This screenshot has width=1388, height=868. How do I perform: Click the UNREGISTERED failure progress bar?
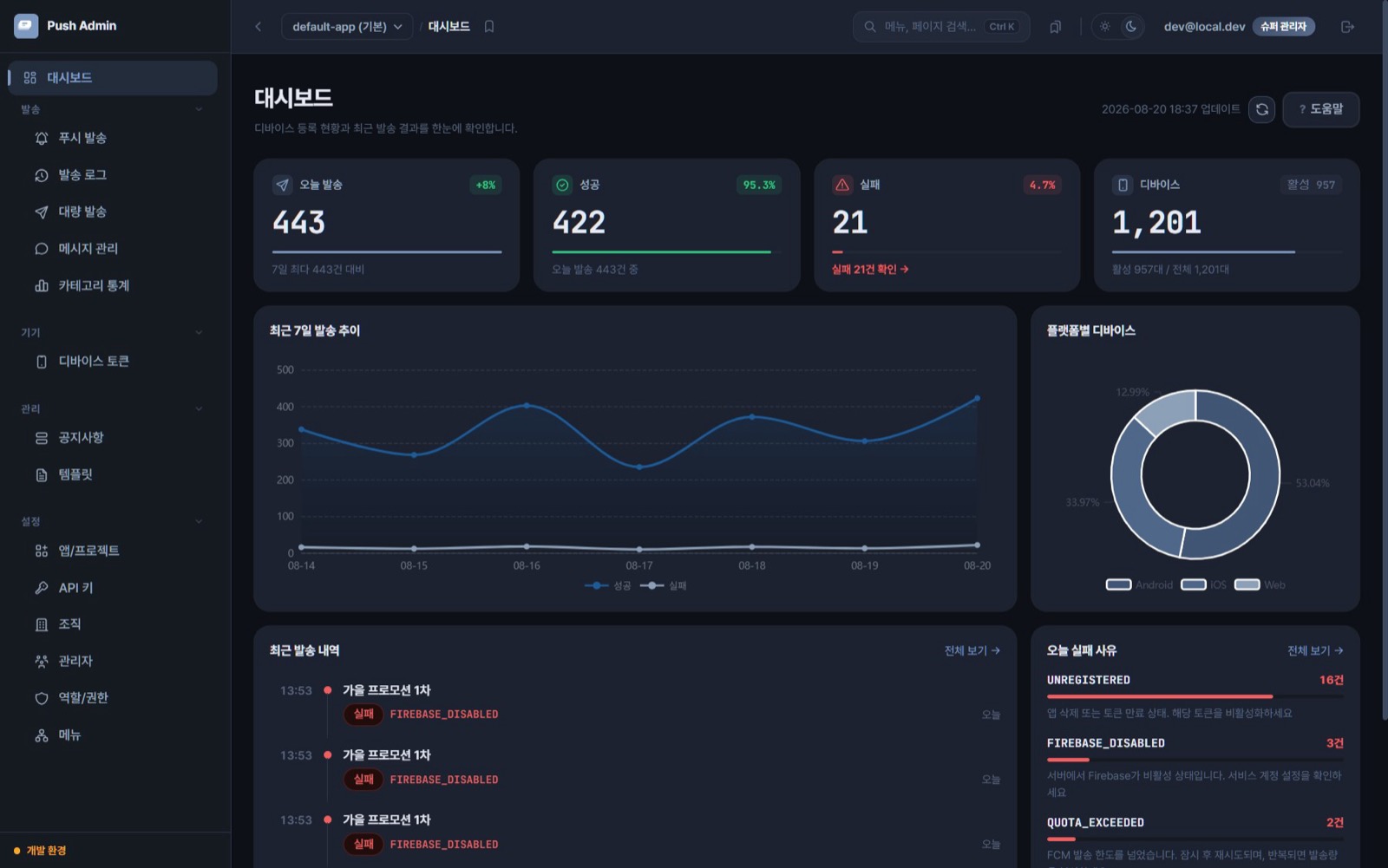1195,696
